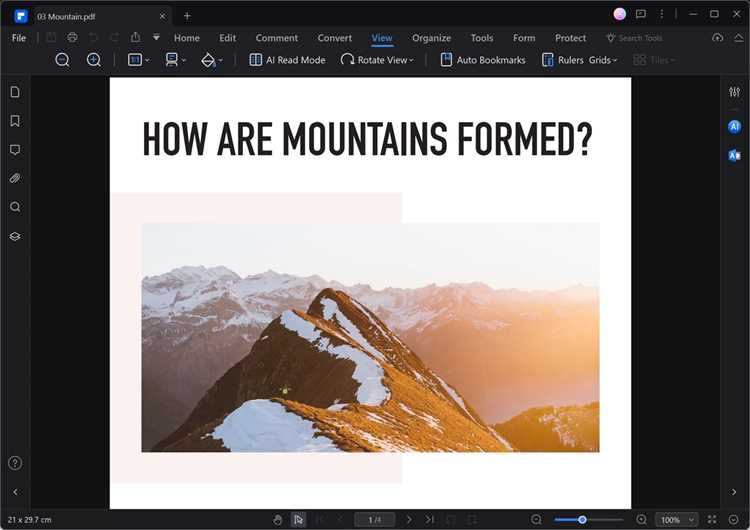Click the circled down arrow status icon
This screenshot has height=530, width=750.
pos(733,519)
